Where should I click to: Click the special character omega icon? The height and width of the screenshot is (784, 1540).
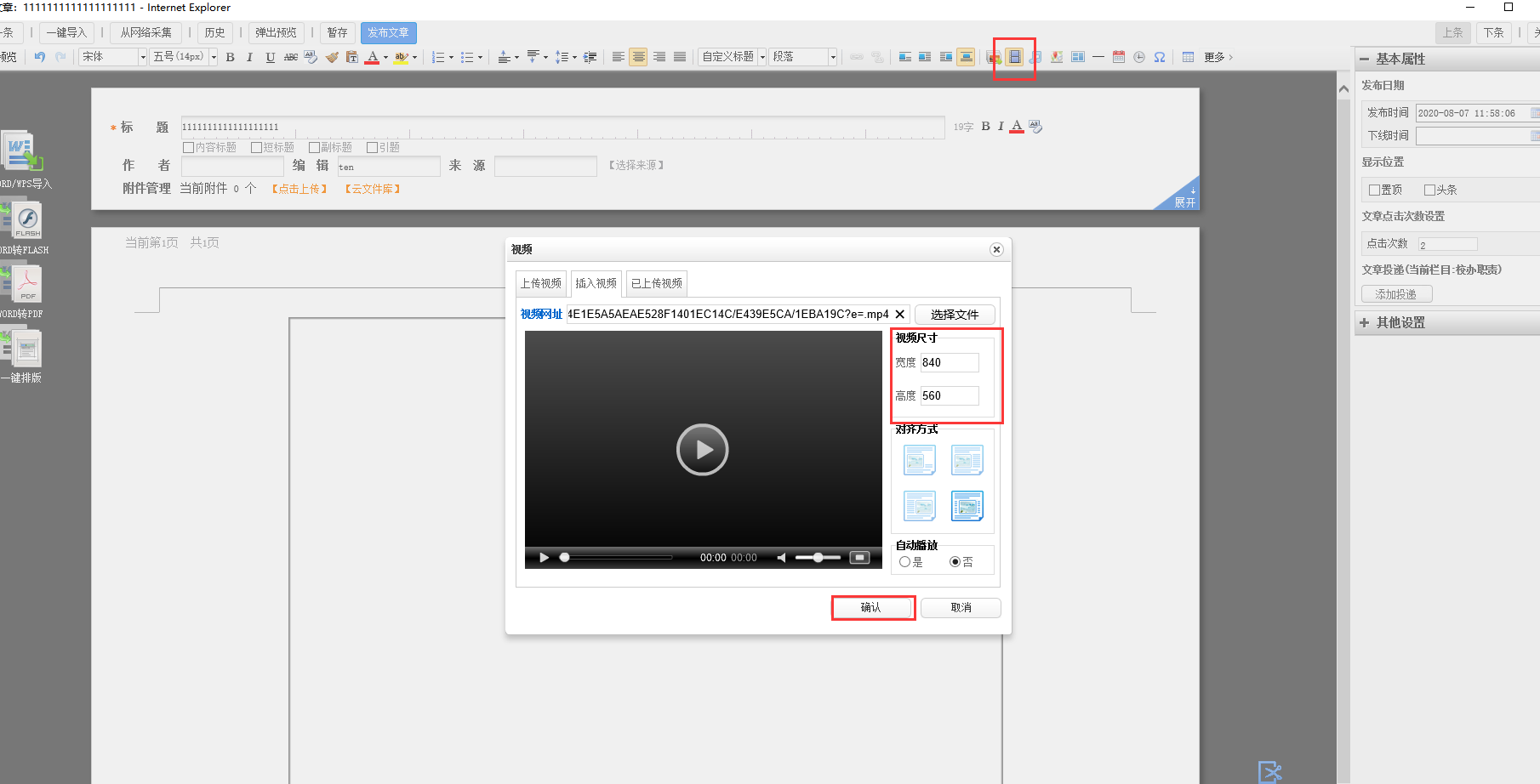pyautogui.click(x=1160, y=57)
